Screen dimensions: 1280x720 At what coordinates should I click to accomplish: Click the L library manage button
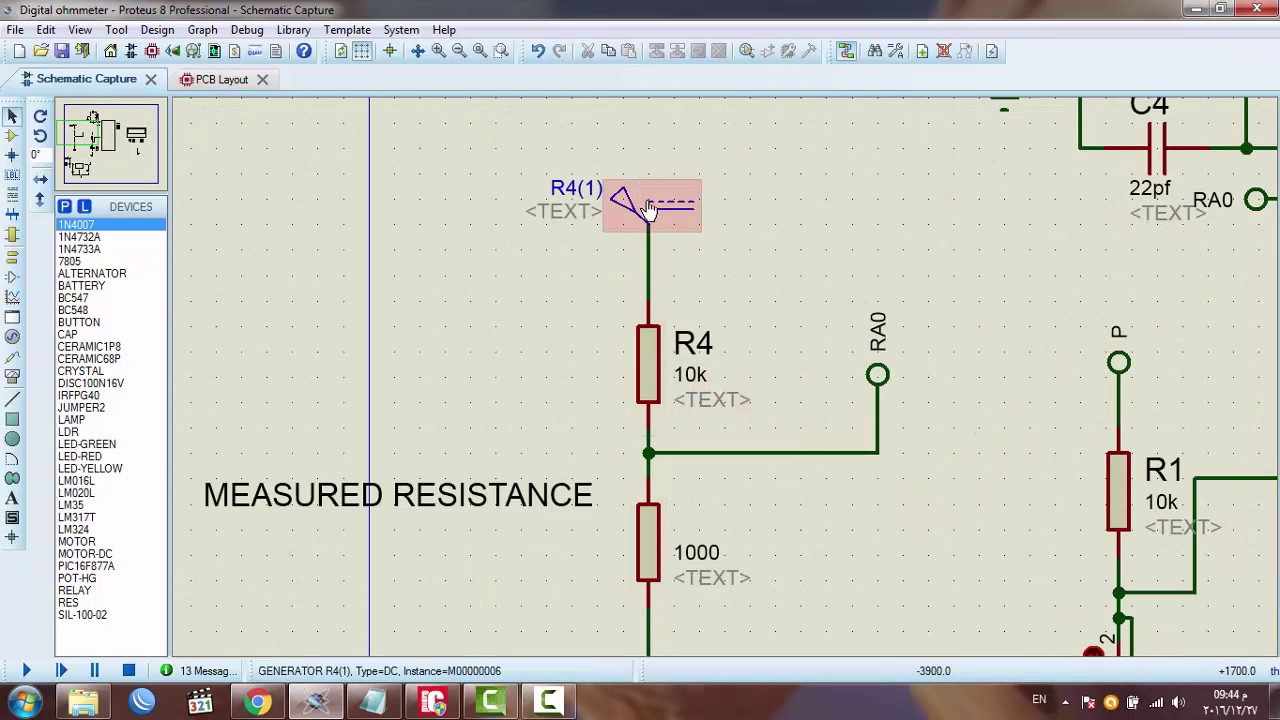click(x=84, y=207)
